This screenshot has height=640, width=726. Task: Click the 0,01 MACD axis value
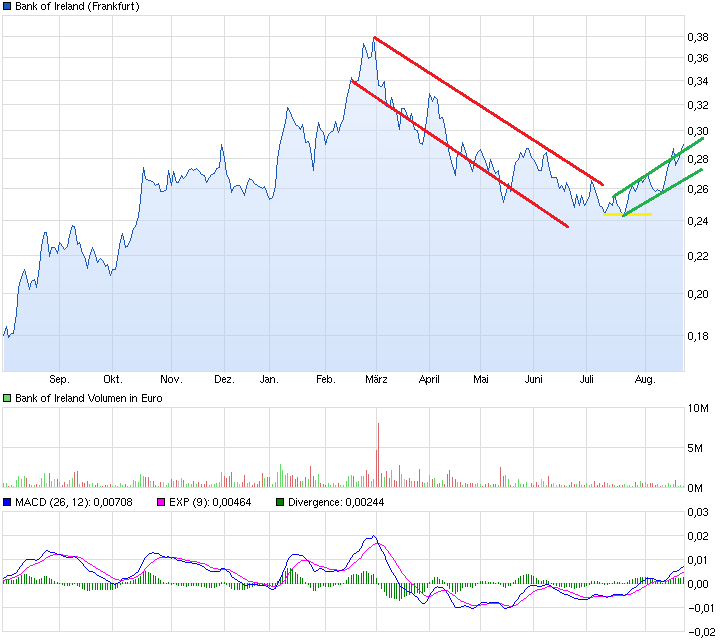[x=698, y=560]
